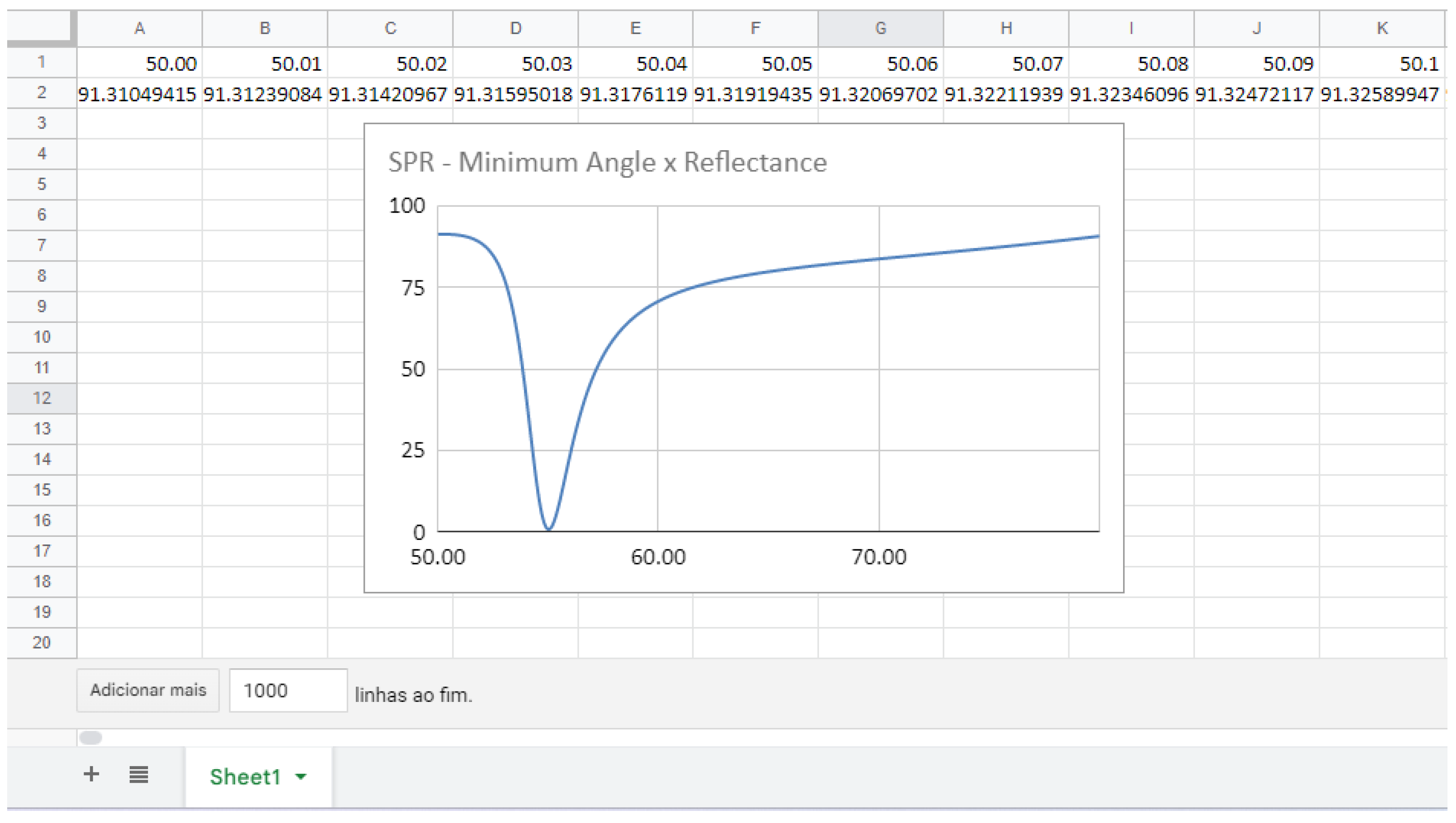Switch to the Sheet1 tab
1456x823 pixels.
(245, 777)
